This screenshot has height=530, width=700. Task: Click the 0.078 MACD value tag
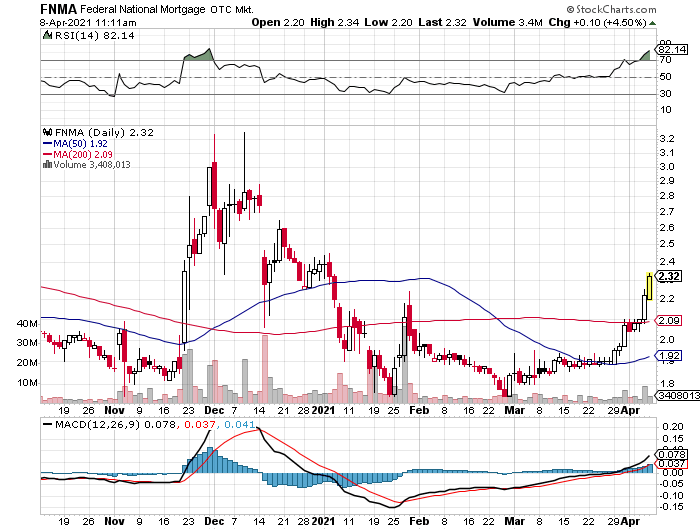(x=672, y=455)
